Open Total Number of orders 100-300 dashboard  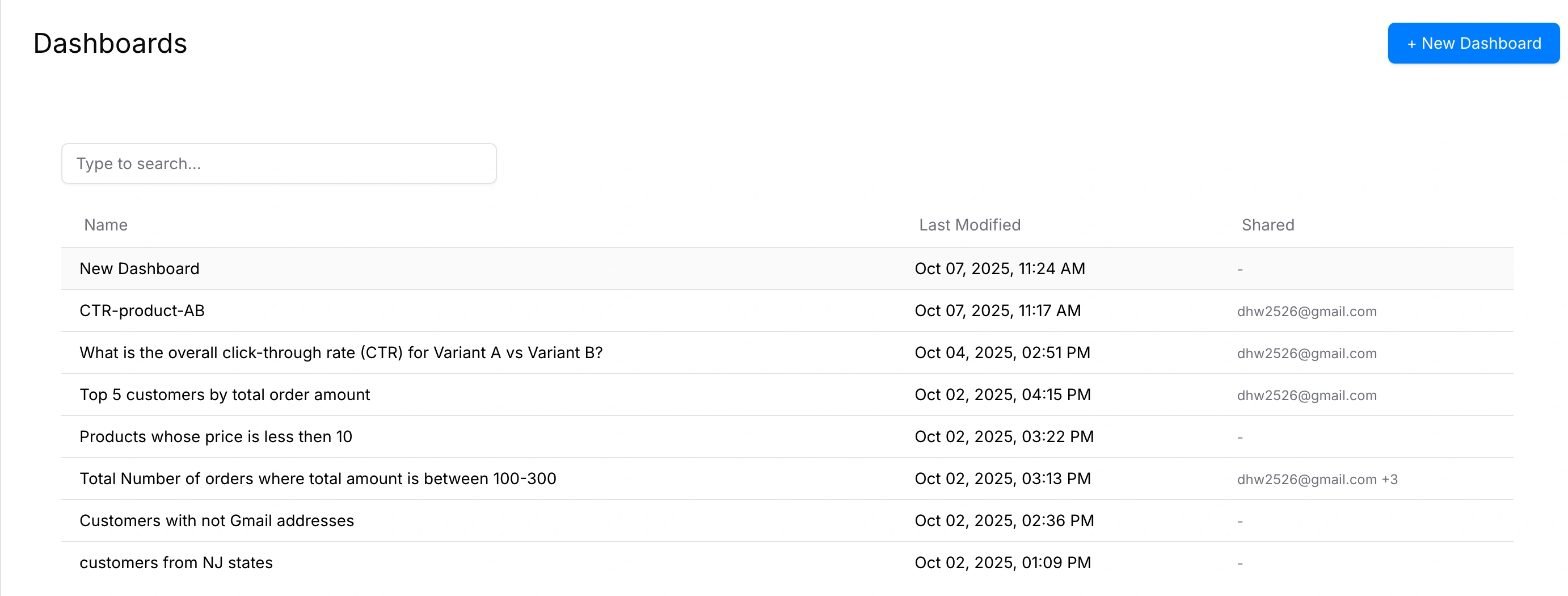(318, 479)
